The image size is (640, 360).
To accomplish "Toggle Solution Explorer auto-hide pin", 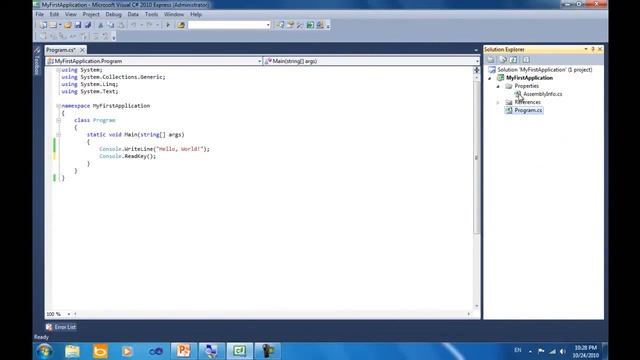I will pyautogui.click(x=593, y=49).
